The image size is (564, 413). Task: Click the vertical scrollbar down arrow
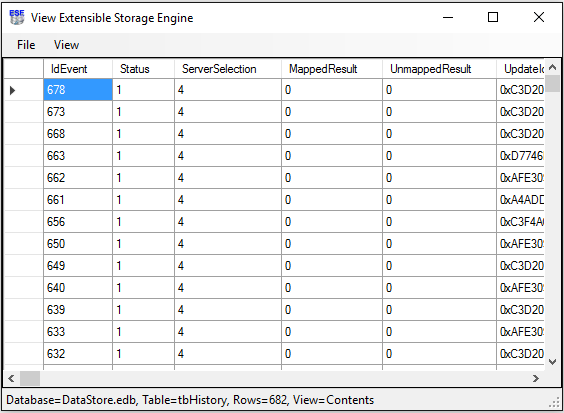coord(552,362)
